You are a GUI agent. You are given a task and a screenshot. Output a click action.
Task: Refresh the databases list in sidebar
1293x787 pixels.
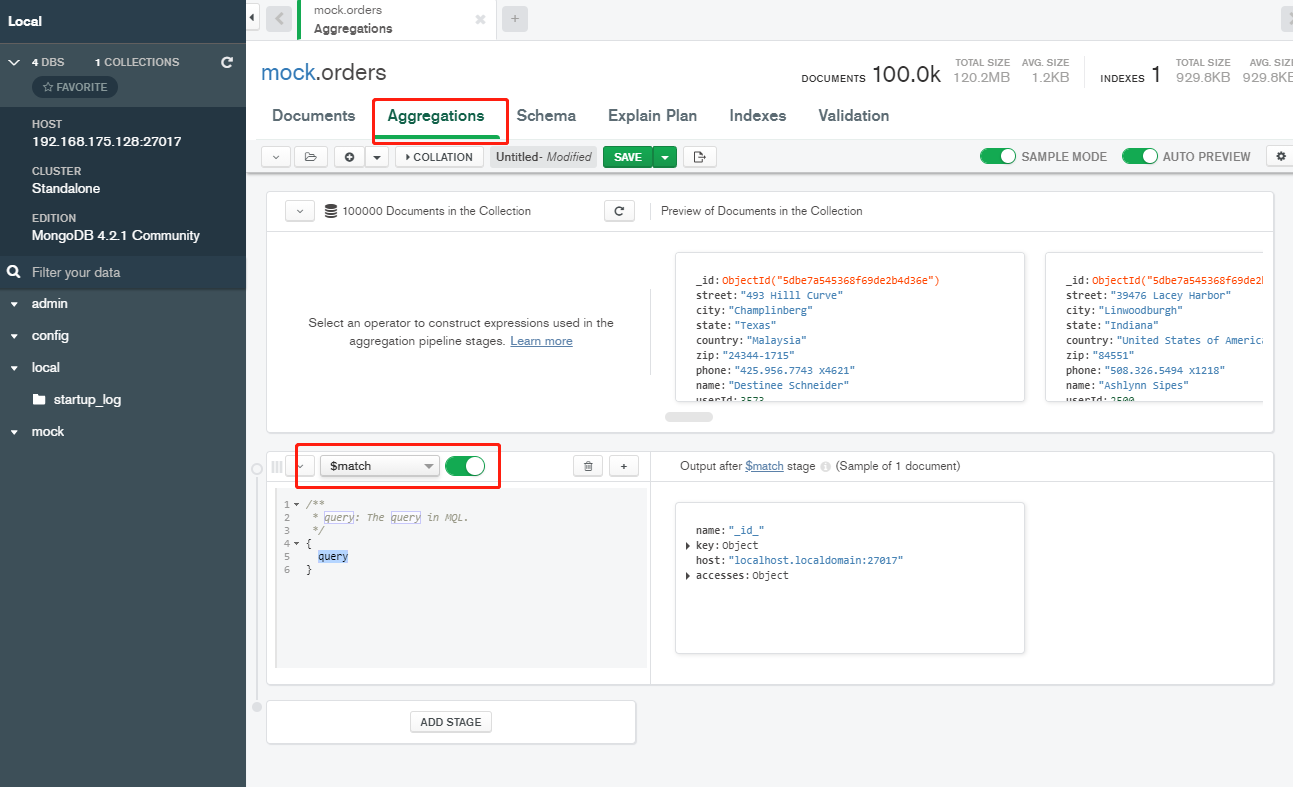coord(227,62)
